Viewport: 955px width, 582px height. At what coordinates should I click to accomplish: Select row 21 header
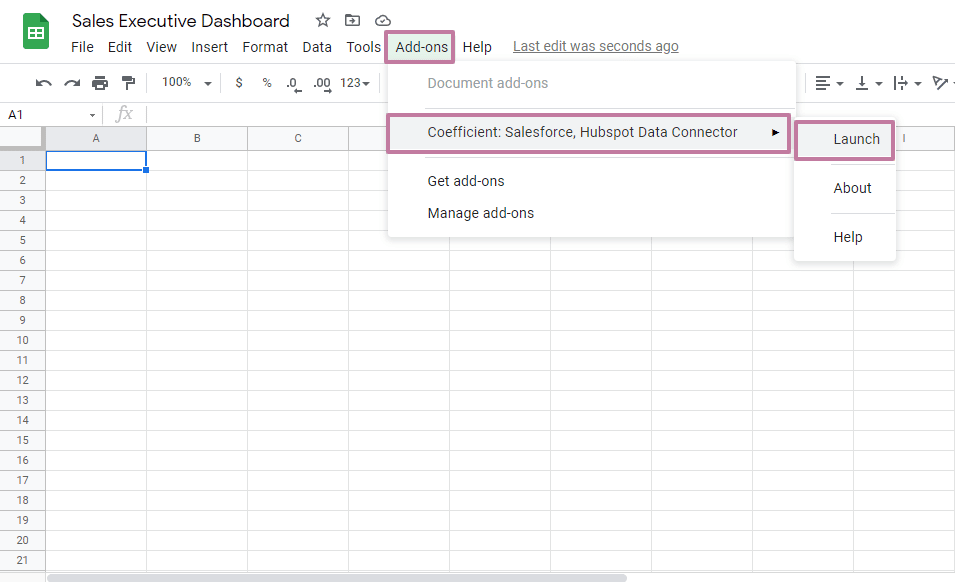click(23, 560)
